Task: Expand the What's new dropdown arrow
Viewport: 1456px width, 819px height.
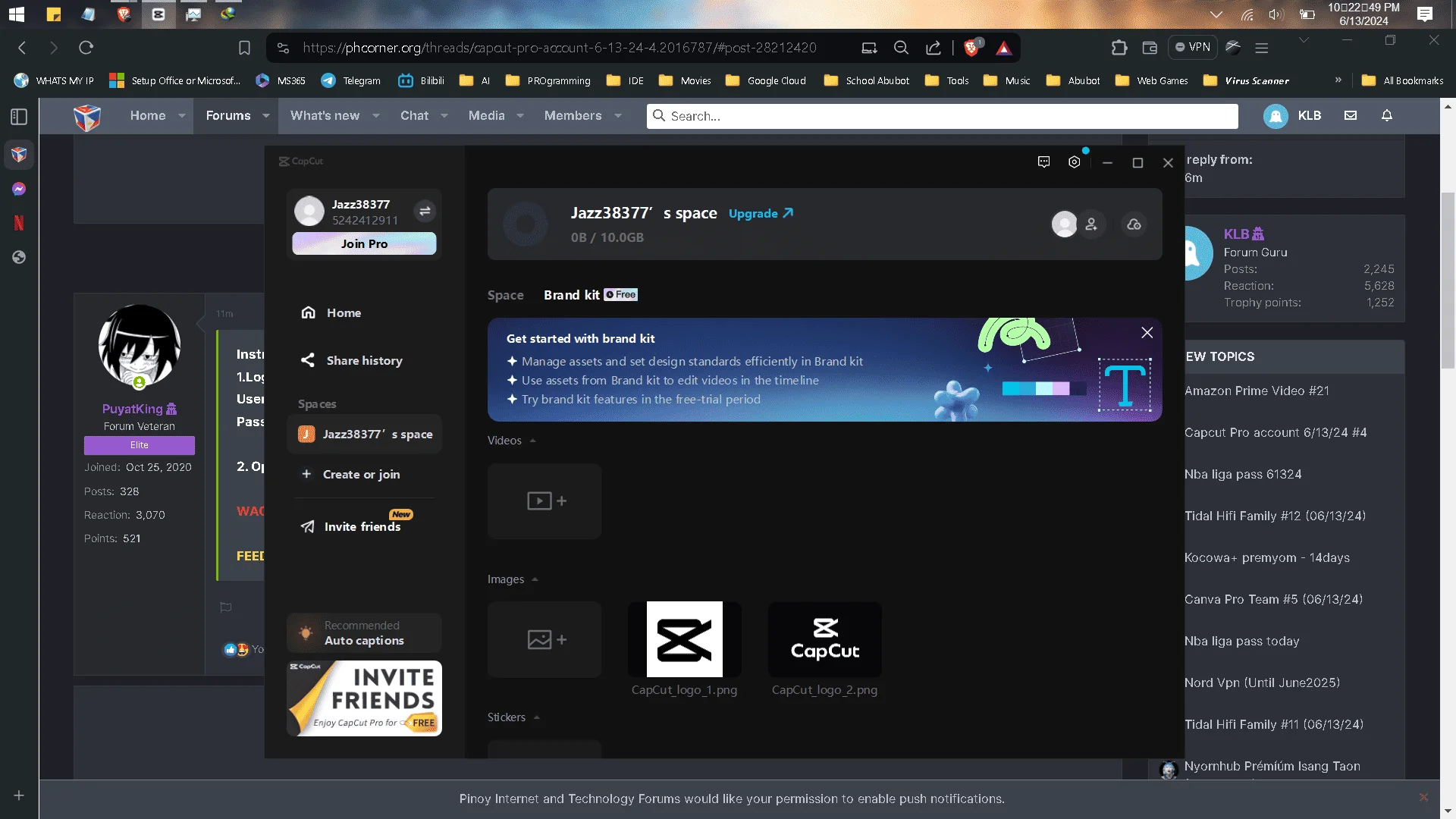Action: (376, 116)
